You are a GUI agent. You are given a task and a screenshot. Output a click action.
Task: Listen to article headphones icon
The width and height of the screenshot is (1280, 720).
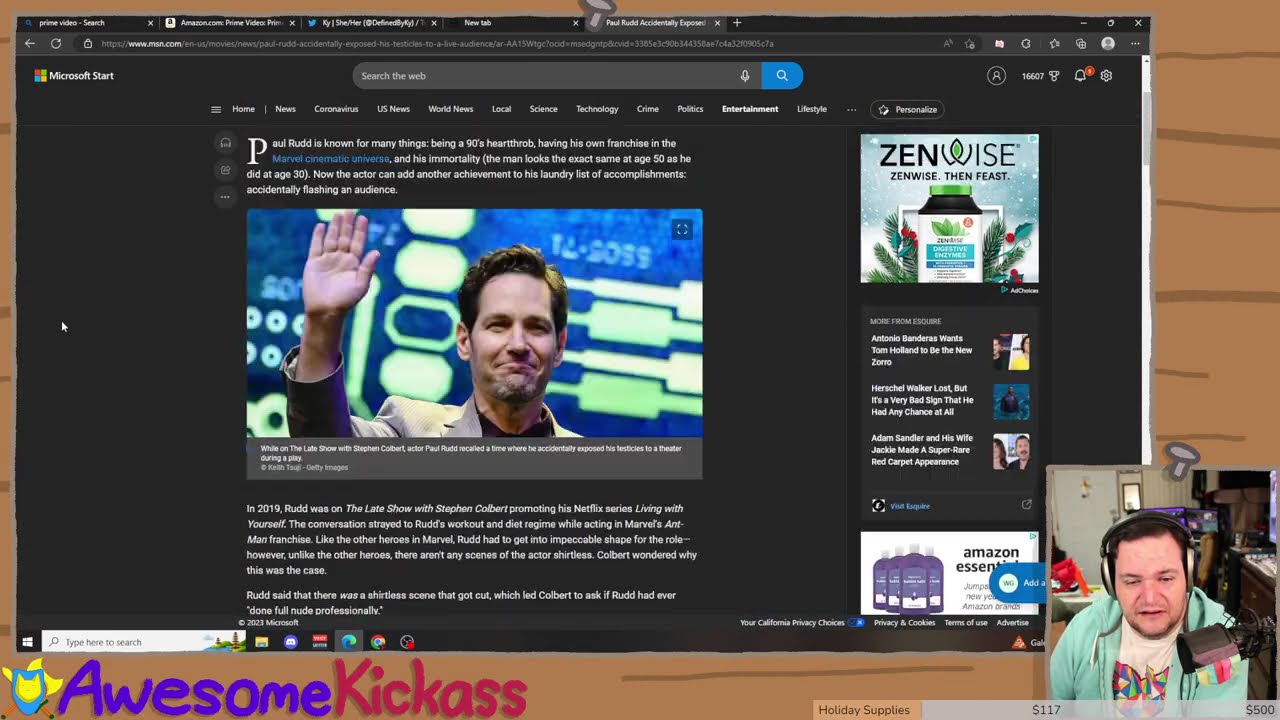point(225,143)
